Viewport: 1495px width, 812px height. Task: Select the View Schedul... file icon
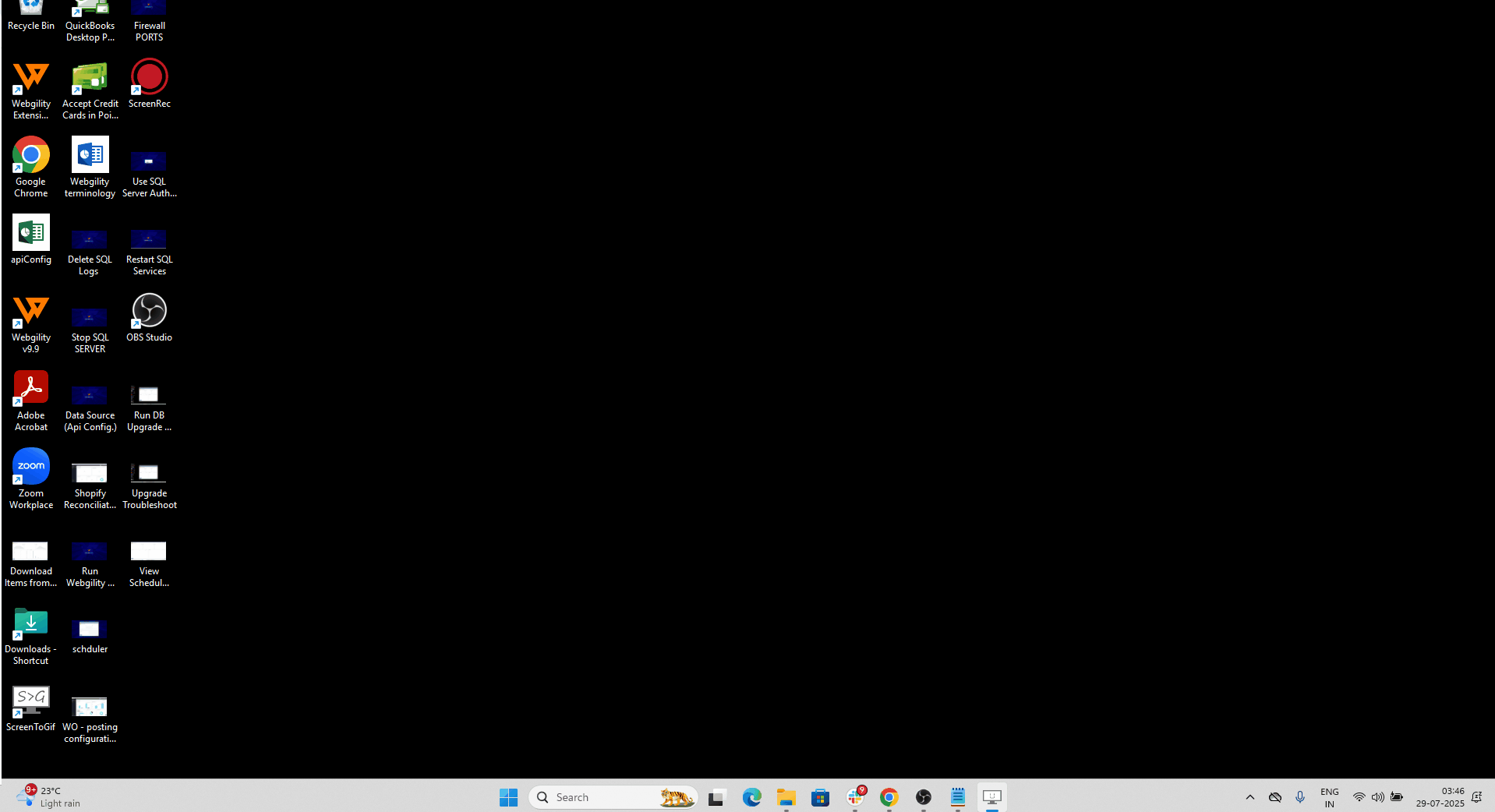coord(149,563)
